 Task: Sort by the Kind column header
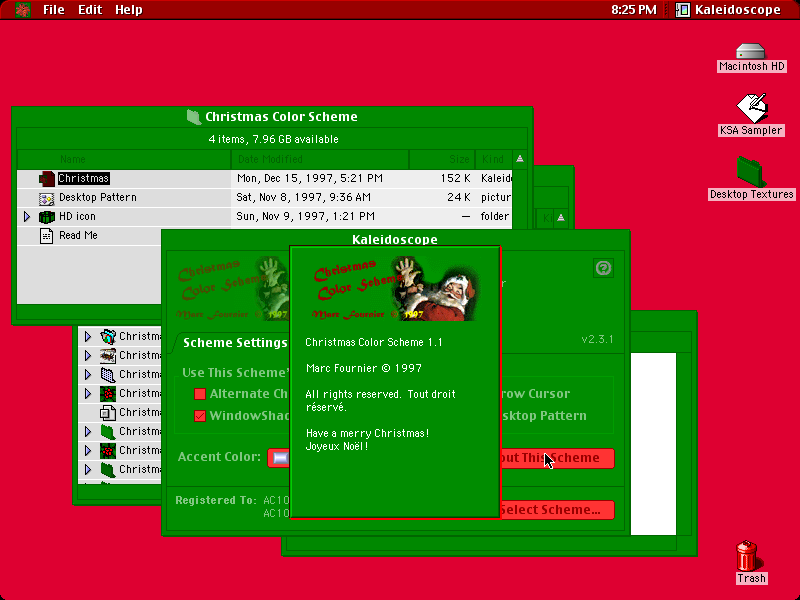493,159
